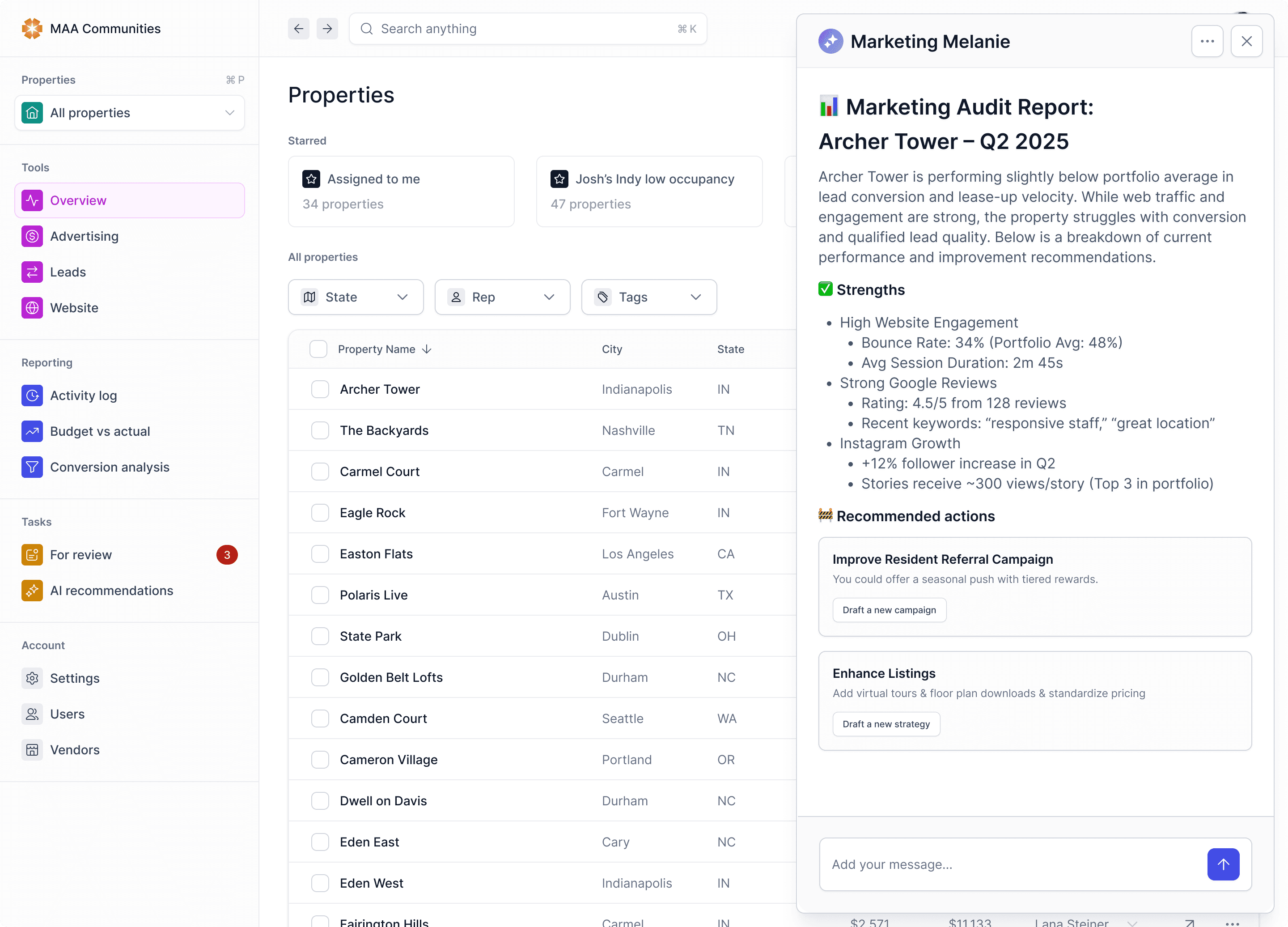This screenshot has height=927, width=1288.
Task: Select the Polaris Live row checkbox
Action: click(x=320, y=595)
